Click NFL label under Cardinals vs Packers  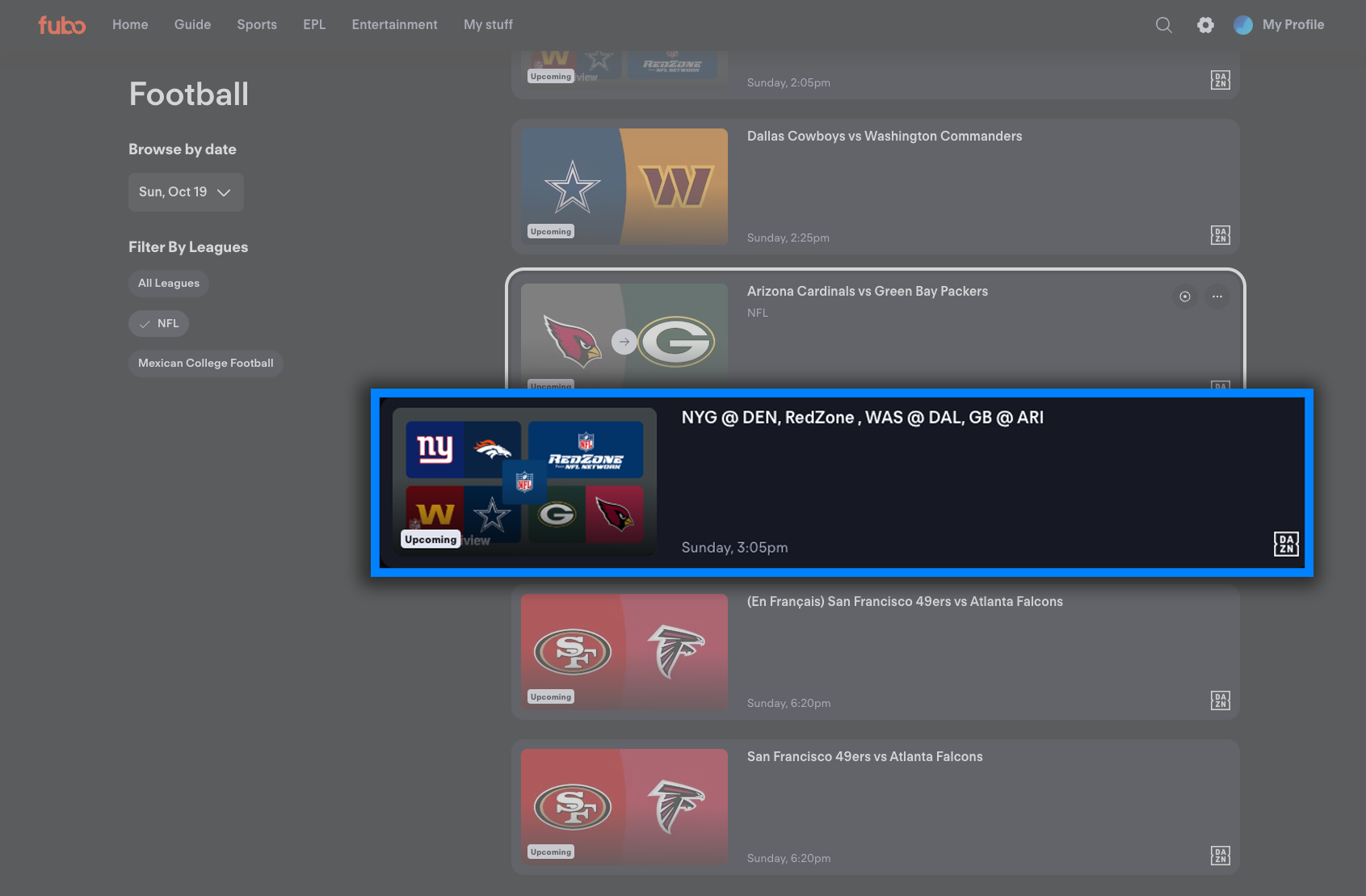(758, 313)
